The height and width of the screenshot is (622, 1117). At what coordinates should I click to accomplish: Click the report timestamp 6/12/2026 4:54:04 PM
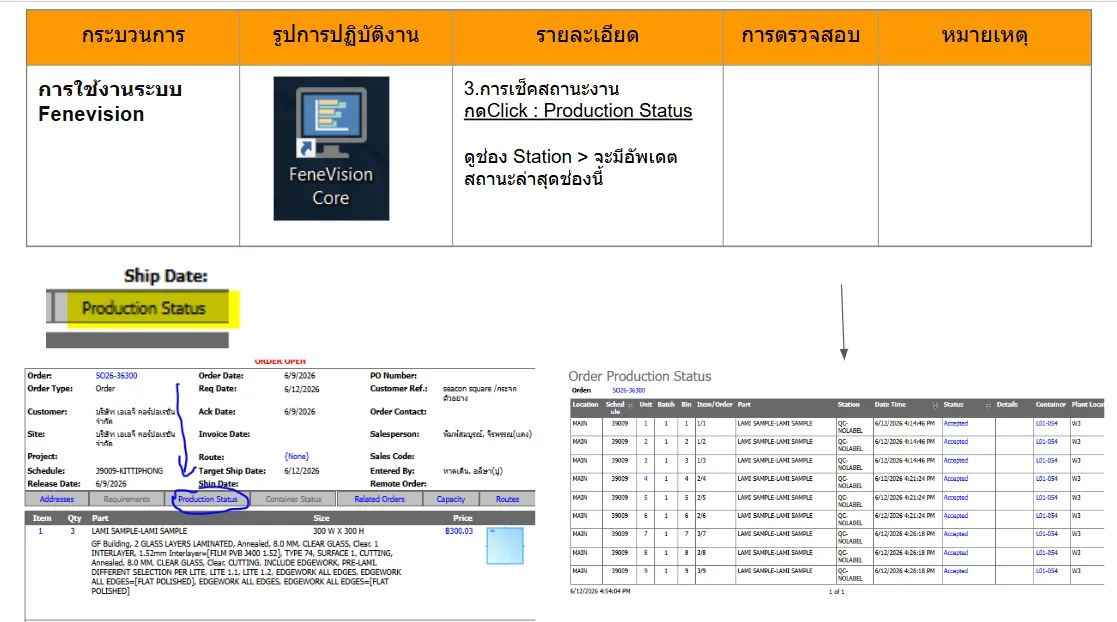tap(600, 591)
